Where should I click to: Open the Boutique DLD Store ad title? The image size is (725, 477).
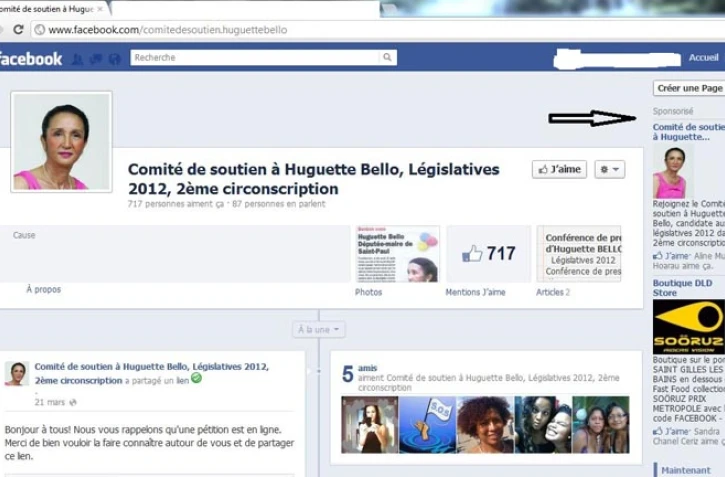(x=682, y=288)
